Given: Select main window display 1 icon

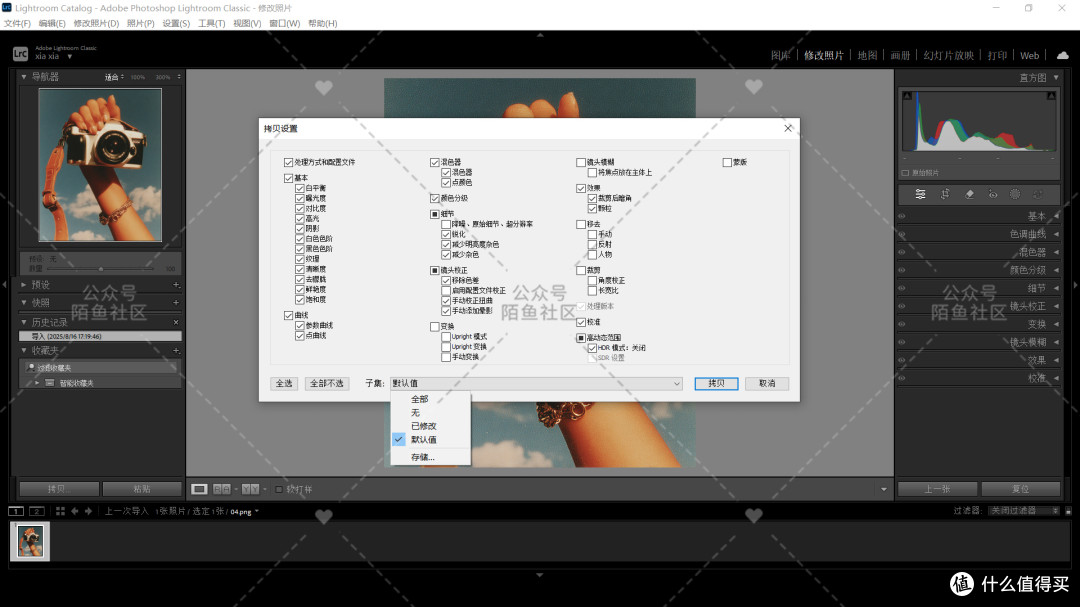Looking at the screenshot, I should coord(16,511).
